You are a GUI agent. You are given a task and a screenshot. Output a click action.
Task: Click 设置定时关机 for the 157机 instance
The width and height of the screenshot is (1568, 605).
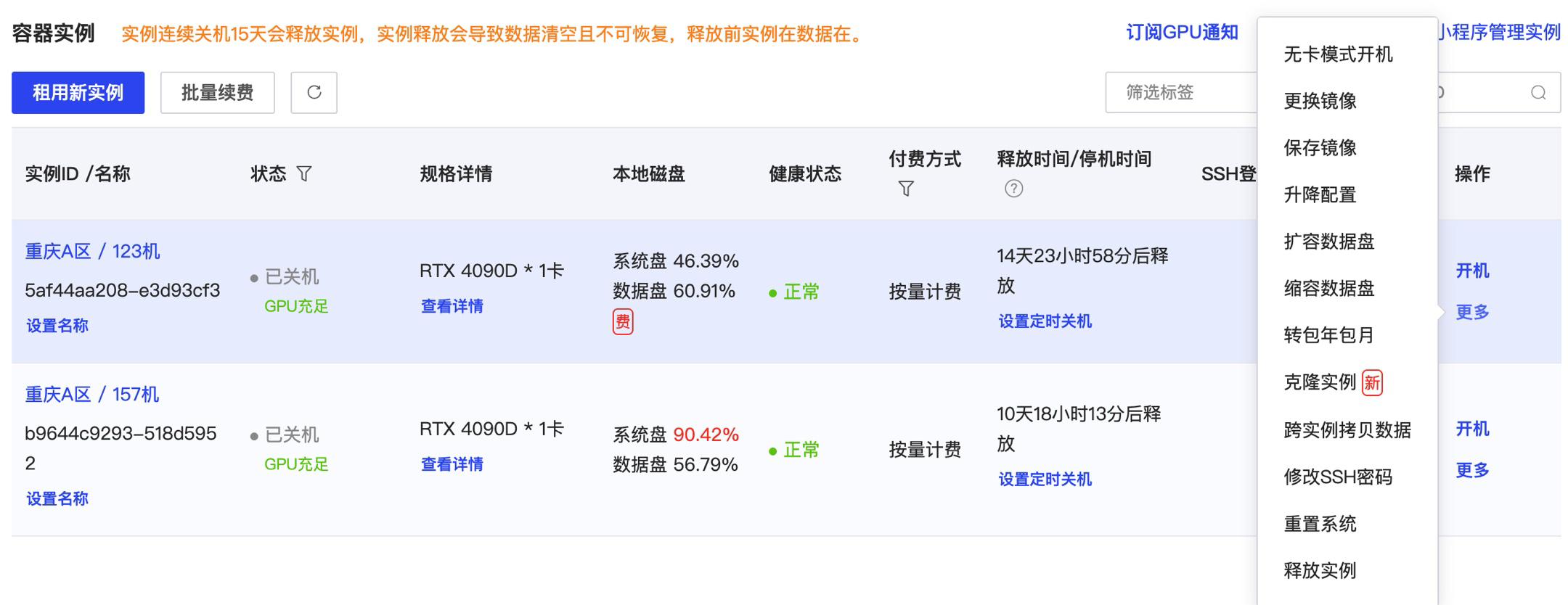pos(1044,479)
